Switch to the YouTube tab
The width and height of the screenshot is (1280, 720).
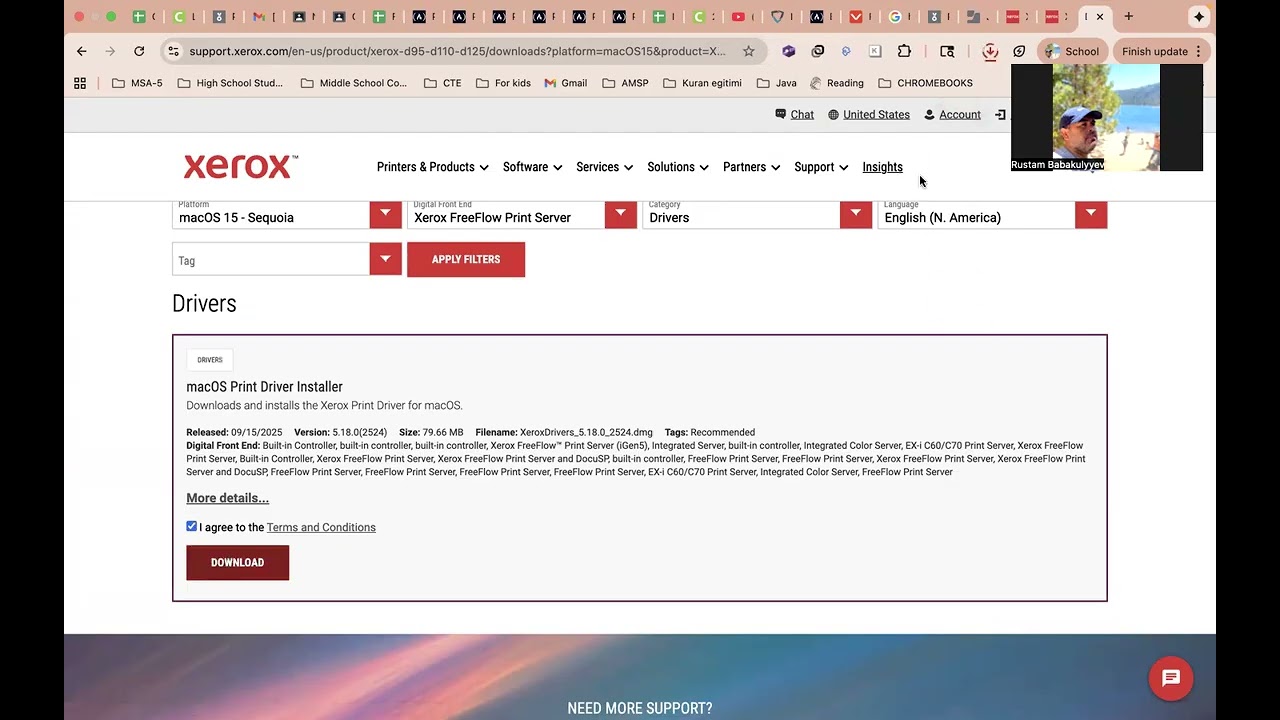coord(743,16)
